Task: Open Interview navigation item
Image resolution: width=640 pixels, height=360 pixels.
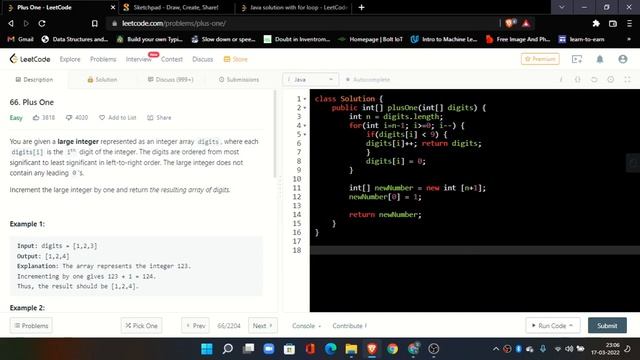Action: coord(139,59)
